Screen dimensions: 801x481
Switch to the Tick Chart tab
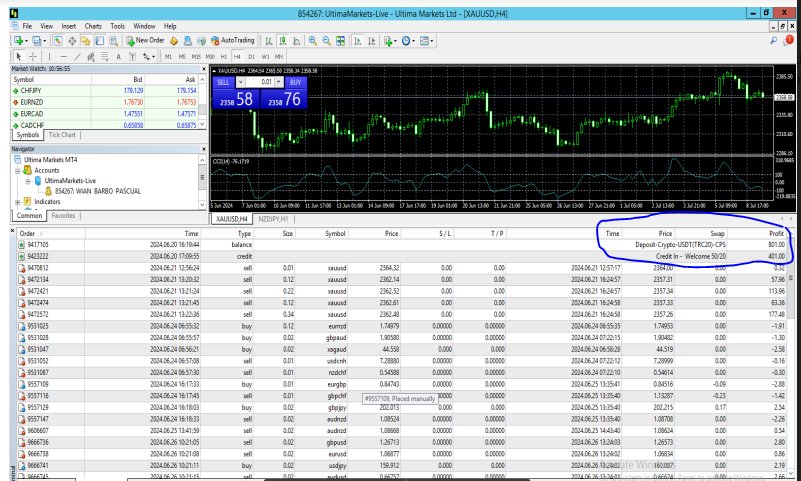point(62,135)
